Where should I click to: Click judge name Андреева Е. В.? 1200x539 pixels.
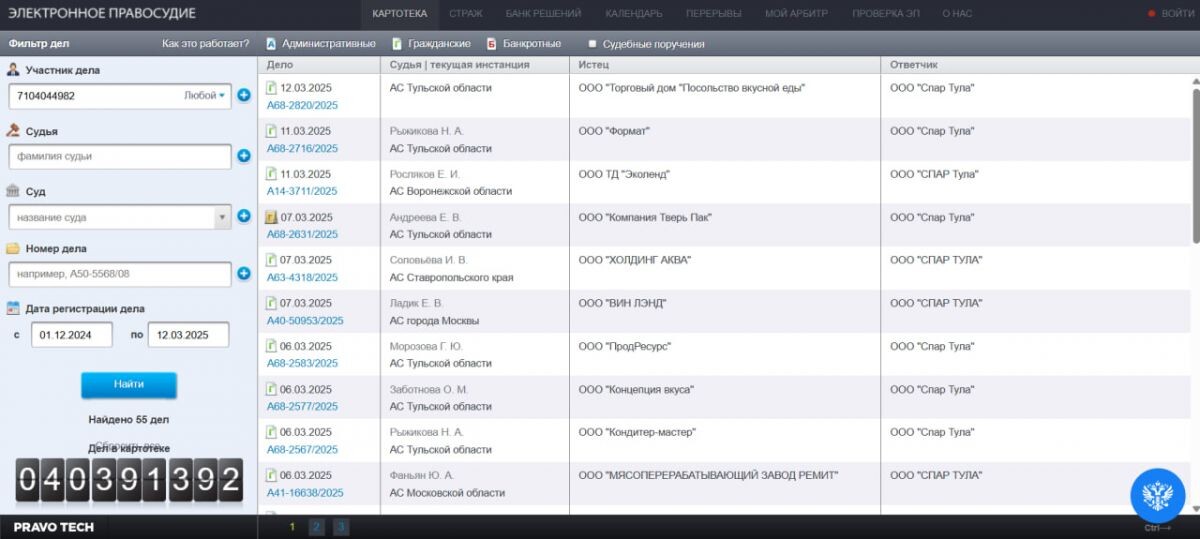point(425,217)
